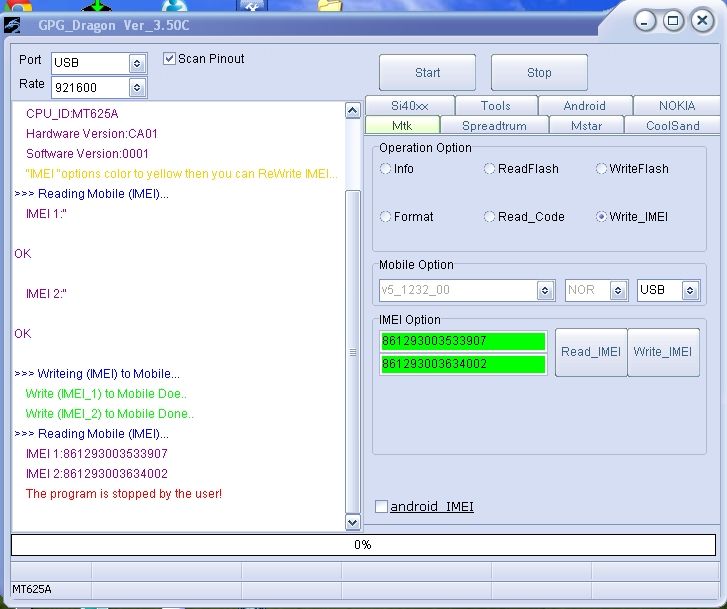Switch to the Spreadtrum tab

[x=494, y=126]
